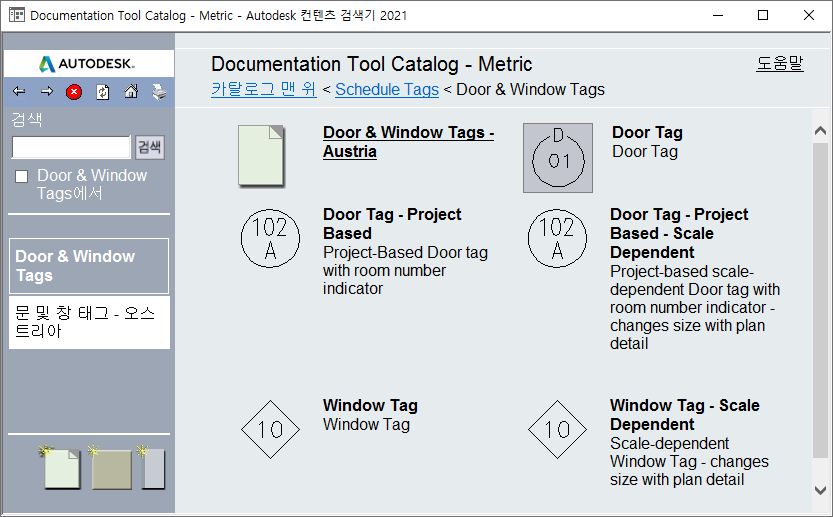Create new tool package icon, bottom left

click(x=152, y=468)
